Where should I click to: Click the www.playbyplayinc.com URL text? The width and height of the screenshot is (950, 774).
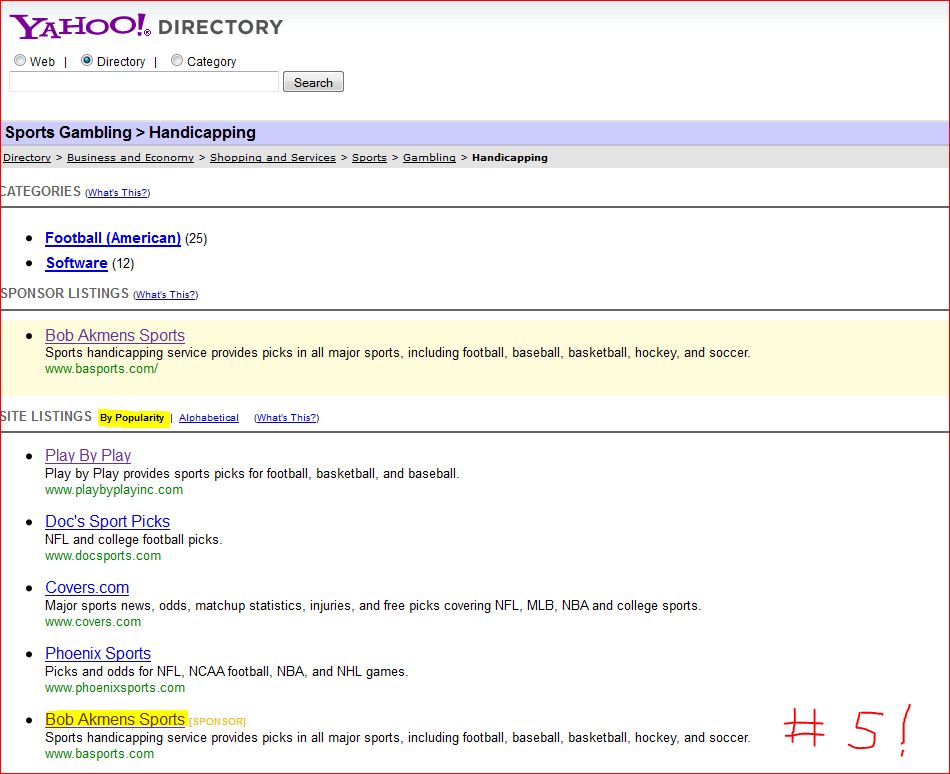pos(114,490)
